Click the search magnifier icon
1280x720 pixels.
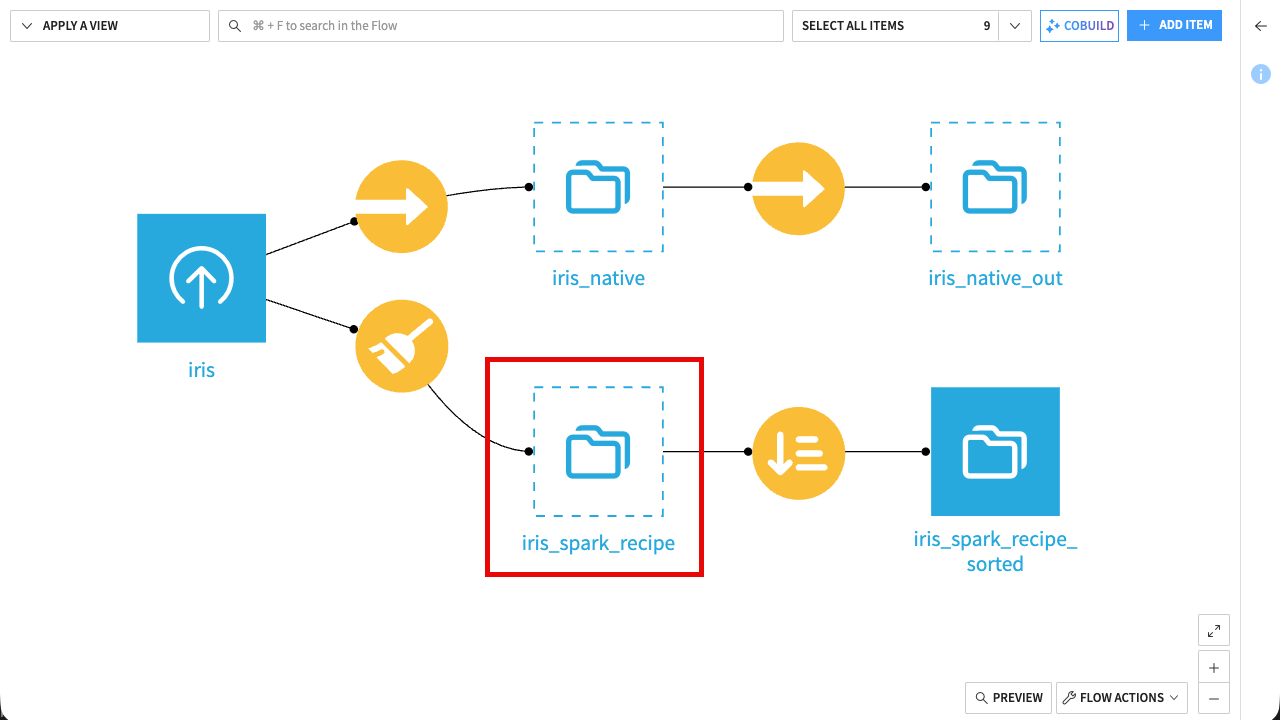tap(236, 26)
